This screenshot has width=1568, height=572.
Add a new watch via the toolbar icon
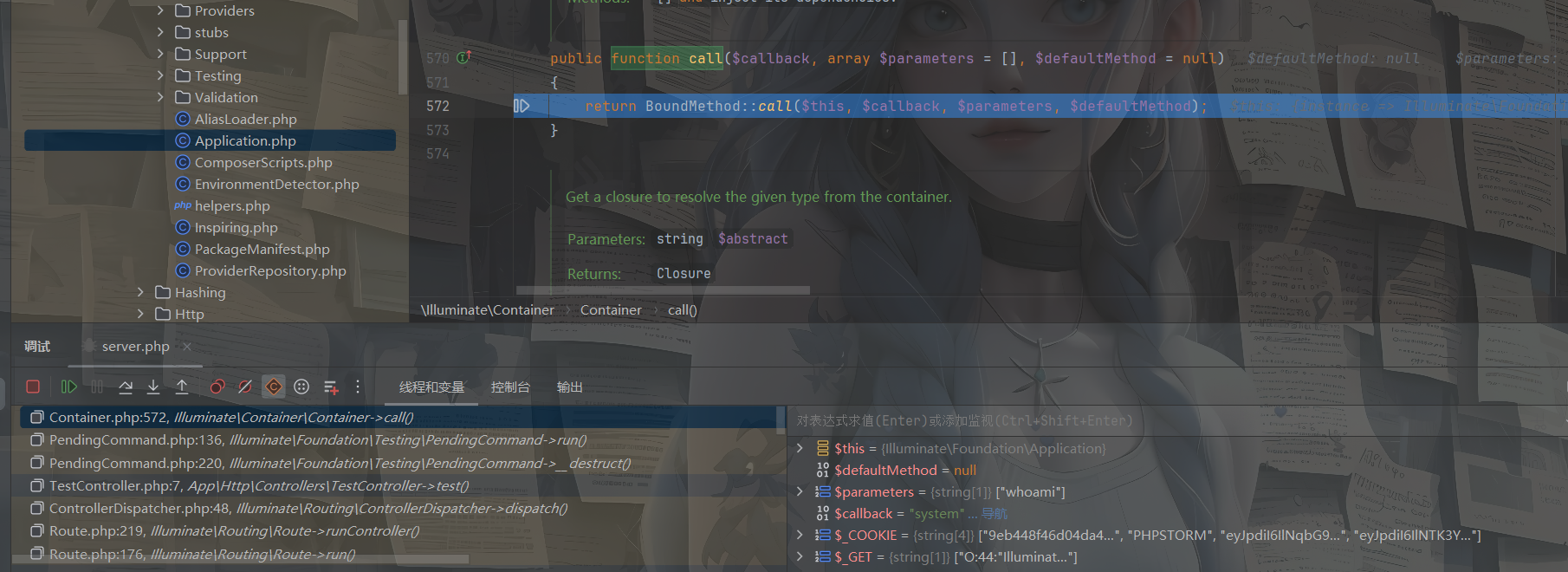click(x=330, y=387)
